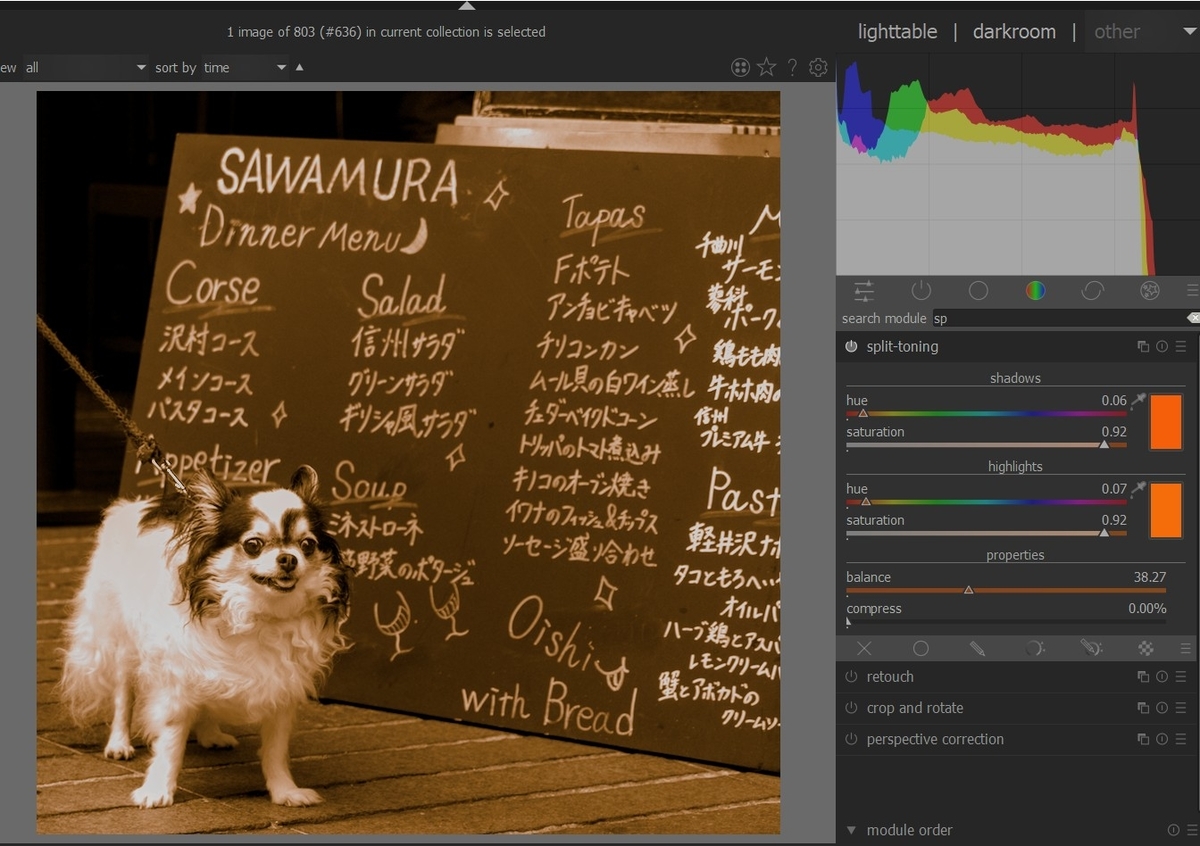Expand the perspective correction module
Screen dimensions: 1200x846
tap(935, 739)
